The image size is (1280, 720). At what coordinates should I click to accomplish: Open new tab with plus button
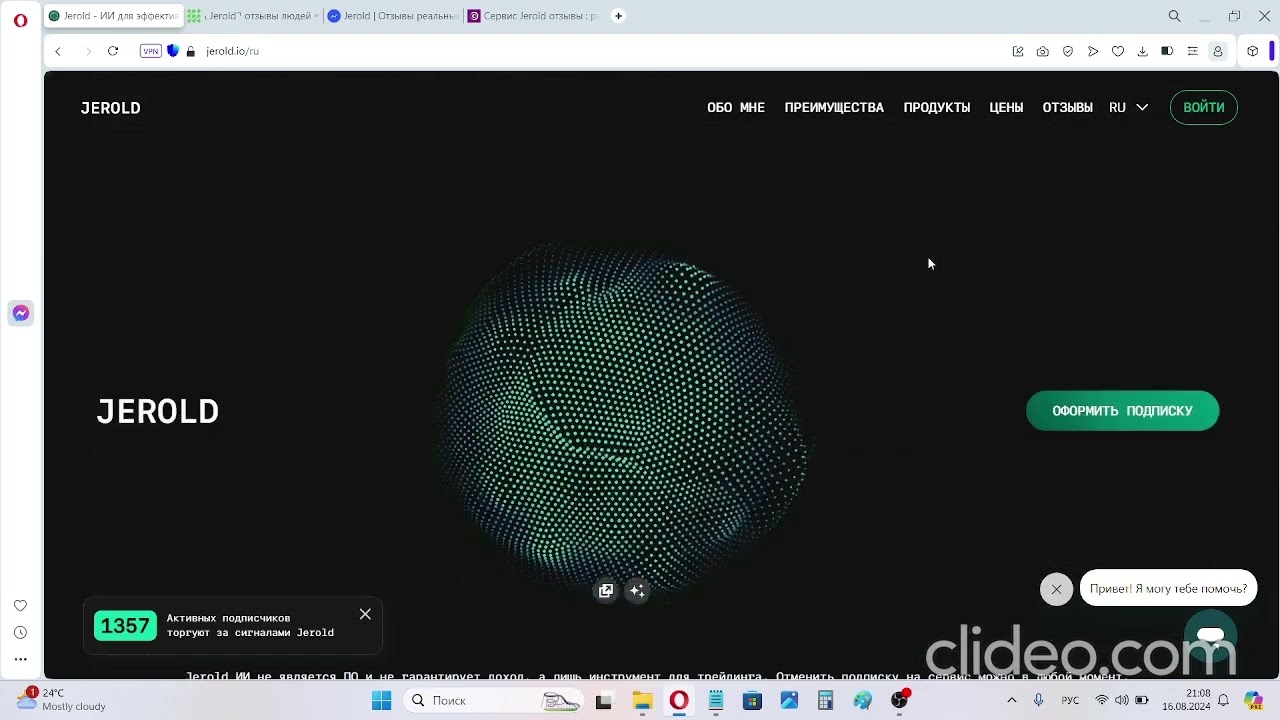coord(618,16)
